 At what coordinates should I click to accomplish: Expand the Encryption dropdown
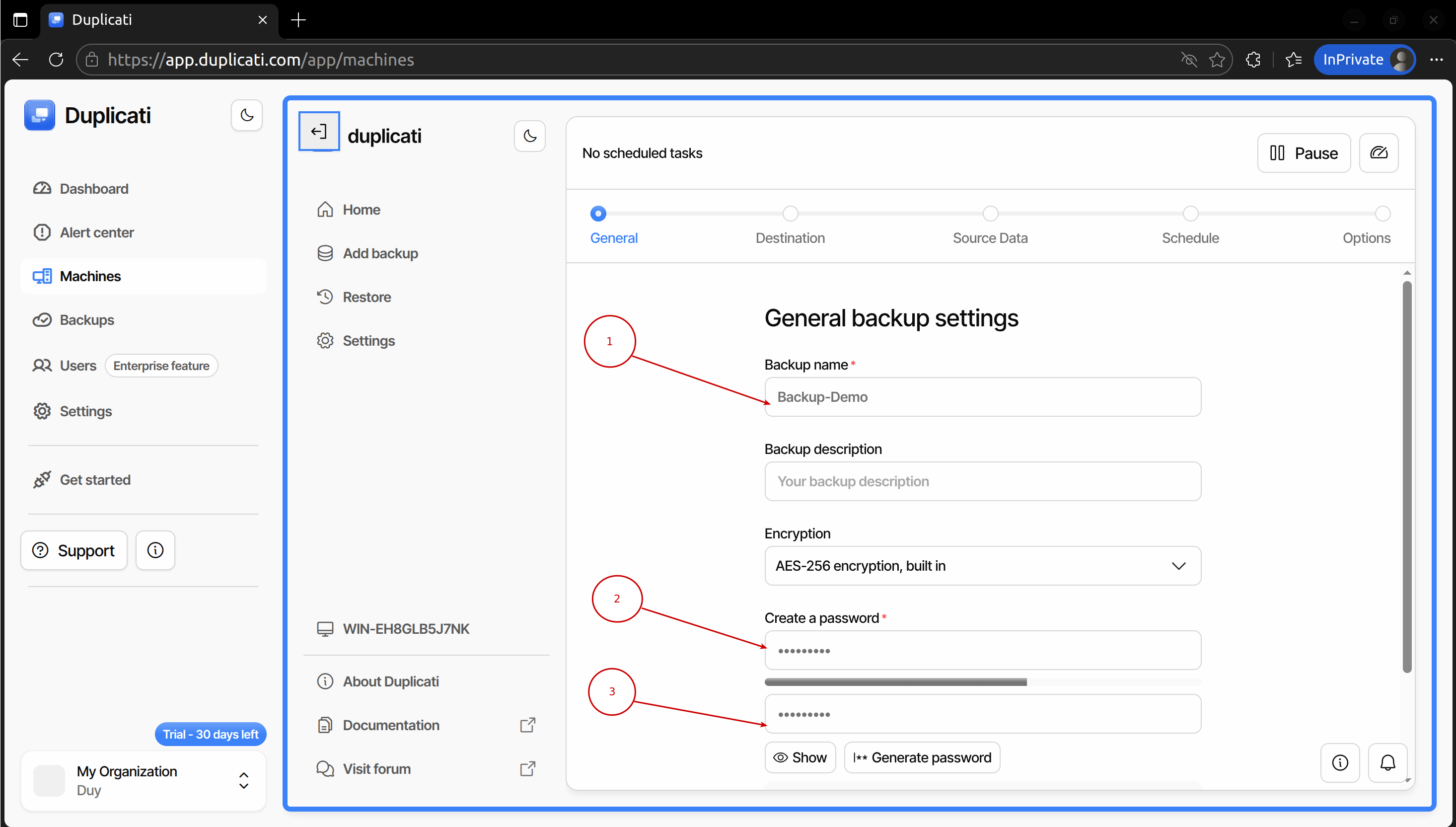click(982, 566)
